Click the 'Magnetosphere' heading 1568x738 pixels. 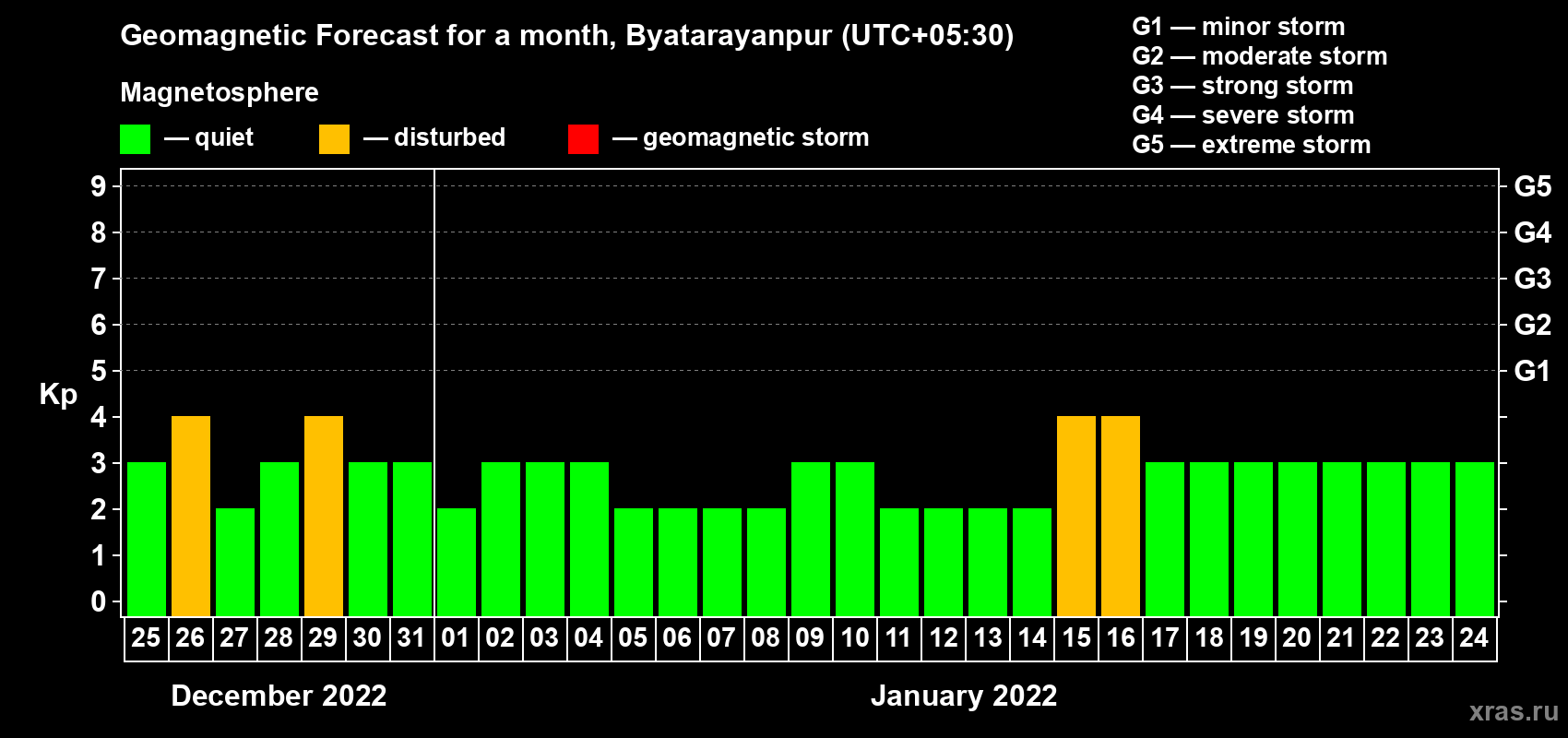click(x=220, y=92)
